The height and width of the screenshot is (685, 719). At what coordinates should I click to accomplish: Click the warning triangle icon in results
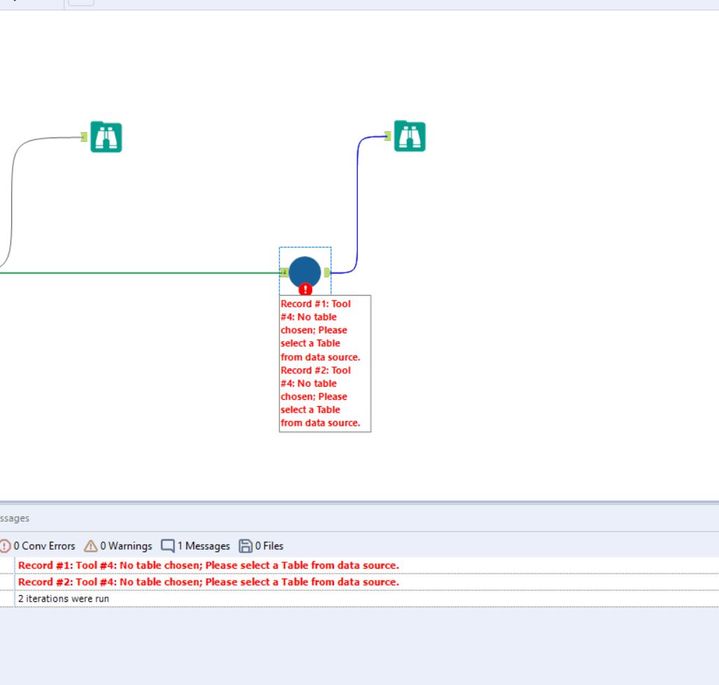pyautogui.click(x=90, y=546)
